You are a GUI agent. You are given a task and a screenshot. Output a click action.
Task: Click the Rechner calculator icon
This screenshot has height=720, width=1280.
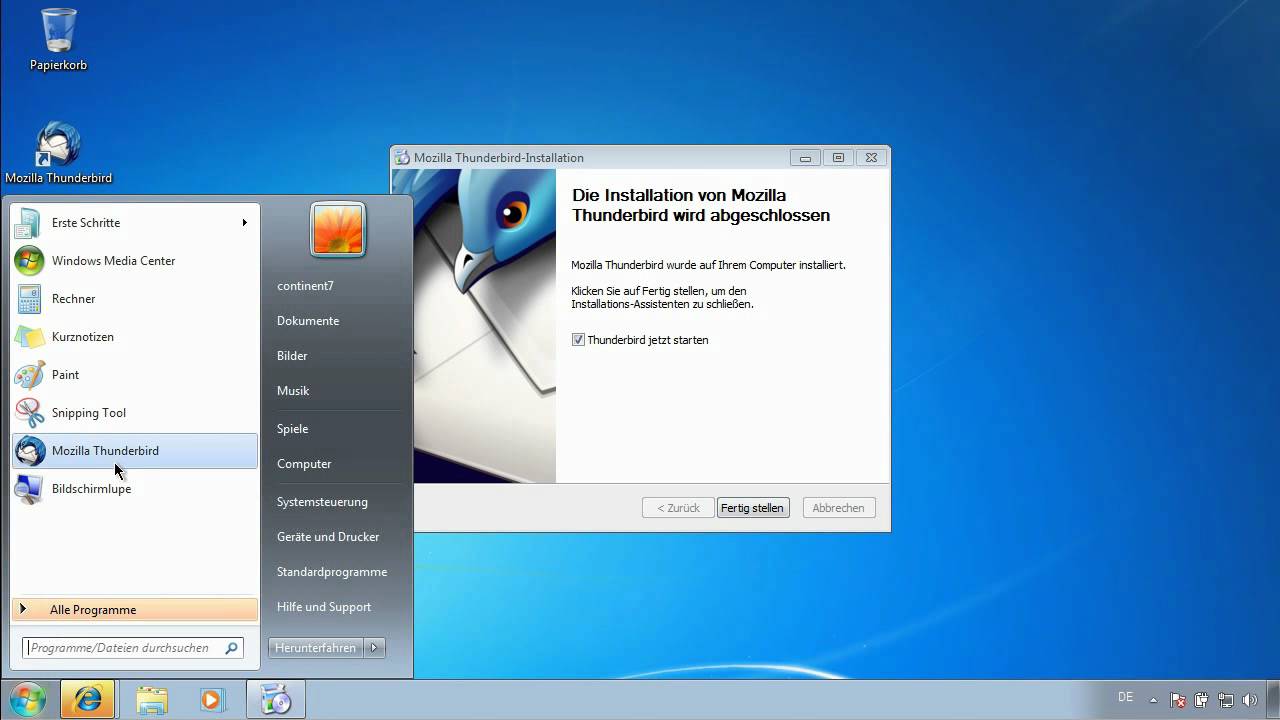pyautogui.click(x=29, y=299)
